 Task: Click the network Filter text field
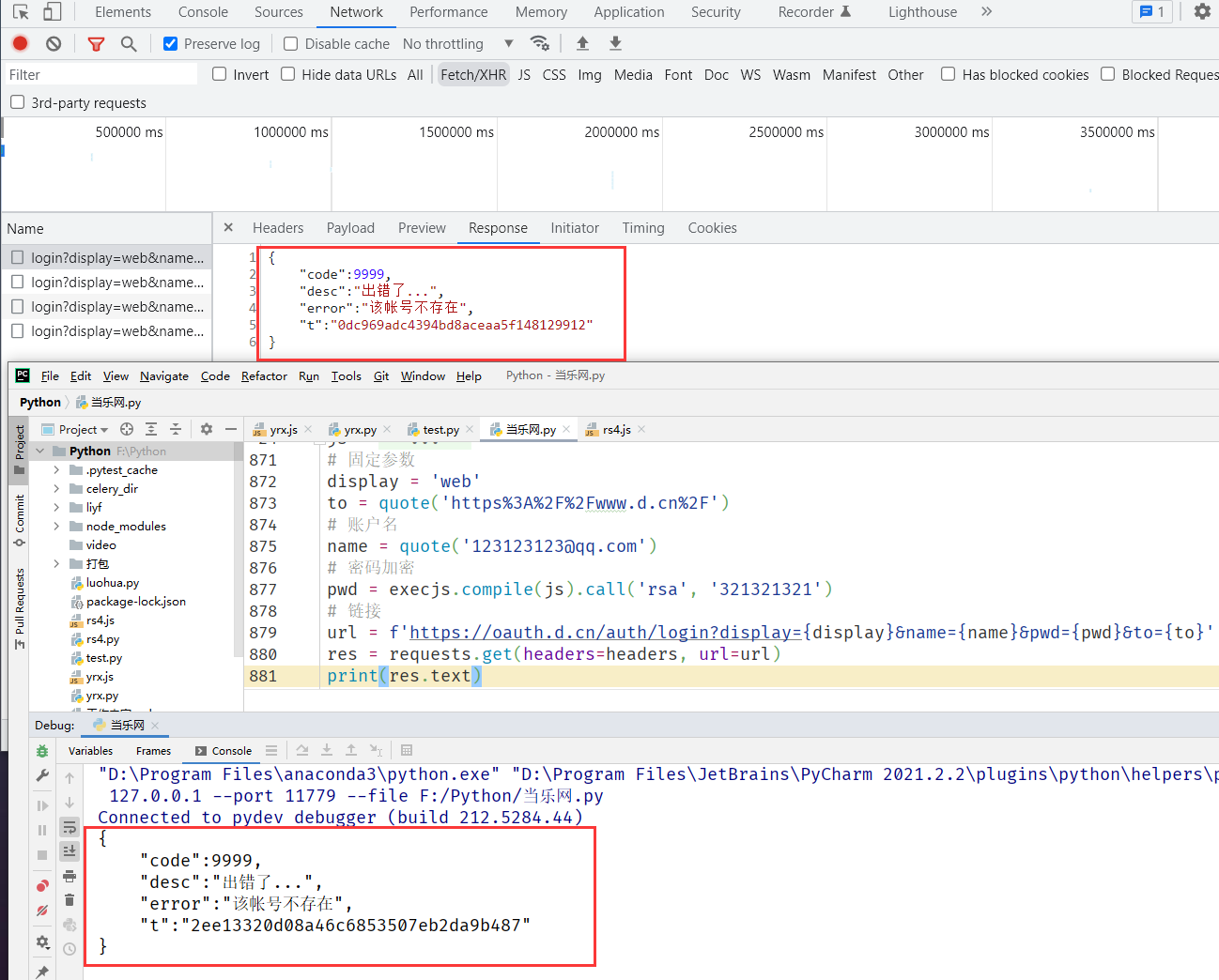click(100, 75)
